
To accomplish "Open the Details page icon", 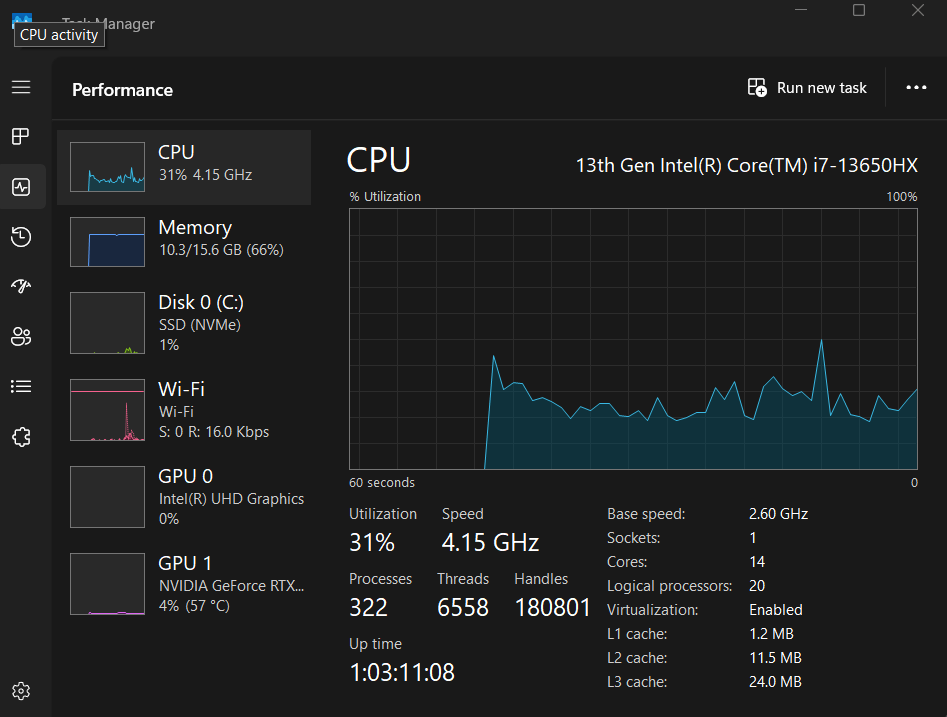I will (21, 387).
